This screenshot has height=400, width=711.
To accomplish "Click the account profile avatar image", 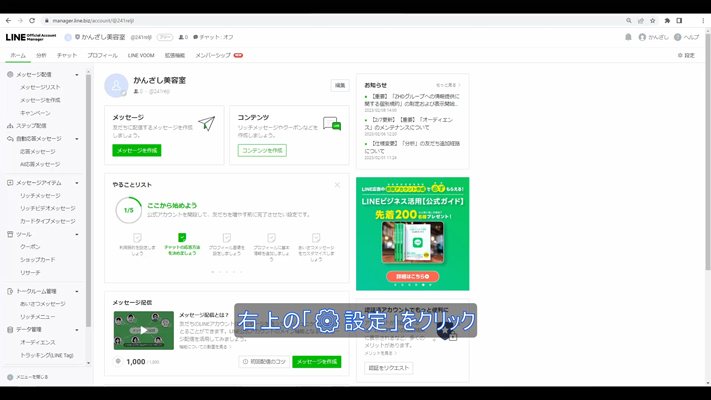I will click(116, 85).
